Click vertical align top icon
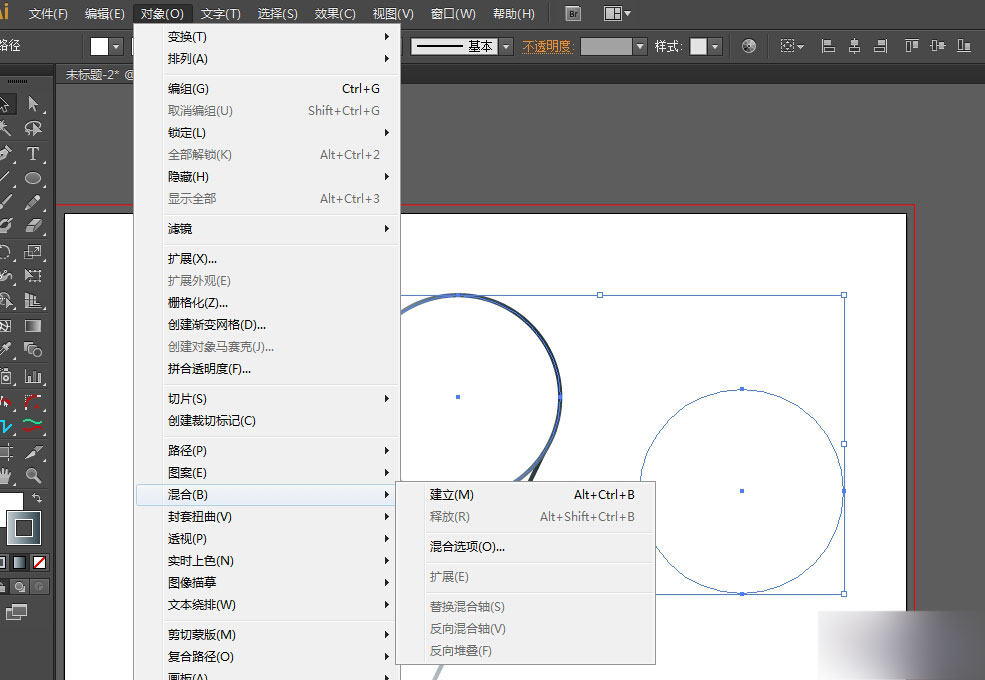985x680 pixels. tap(912, 46)
